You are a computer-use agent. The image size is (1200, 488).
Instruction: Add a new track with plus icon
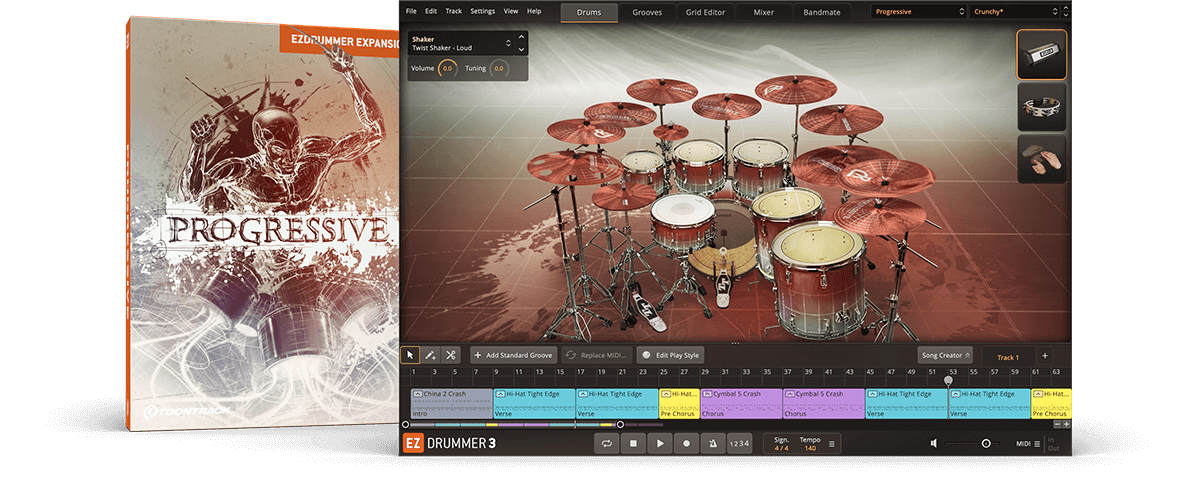pos(1044,356)
